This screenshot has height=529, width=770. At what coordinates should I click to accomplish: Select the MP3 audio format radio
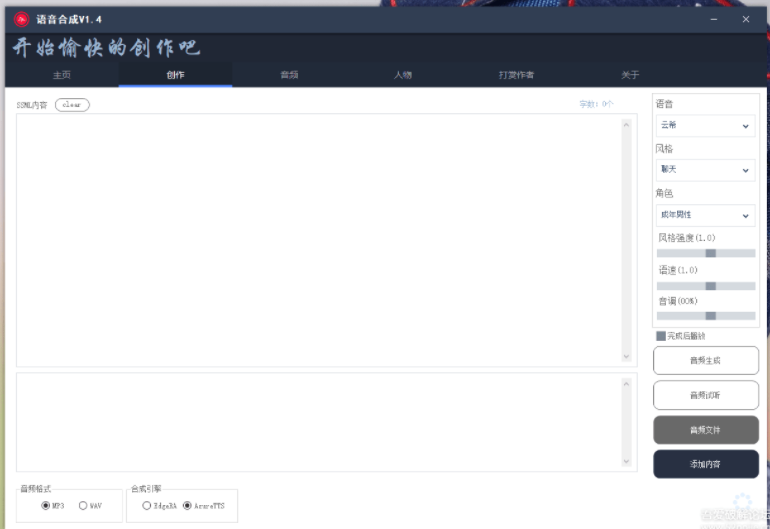(x=46, y=505)
